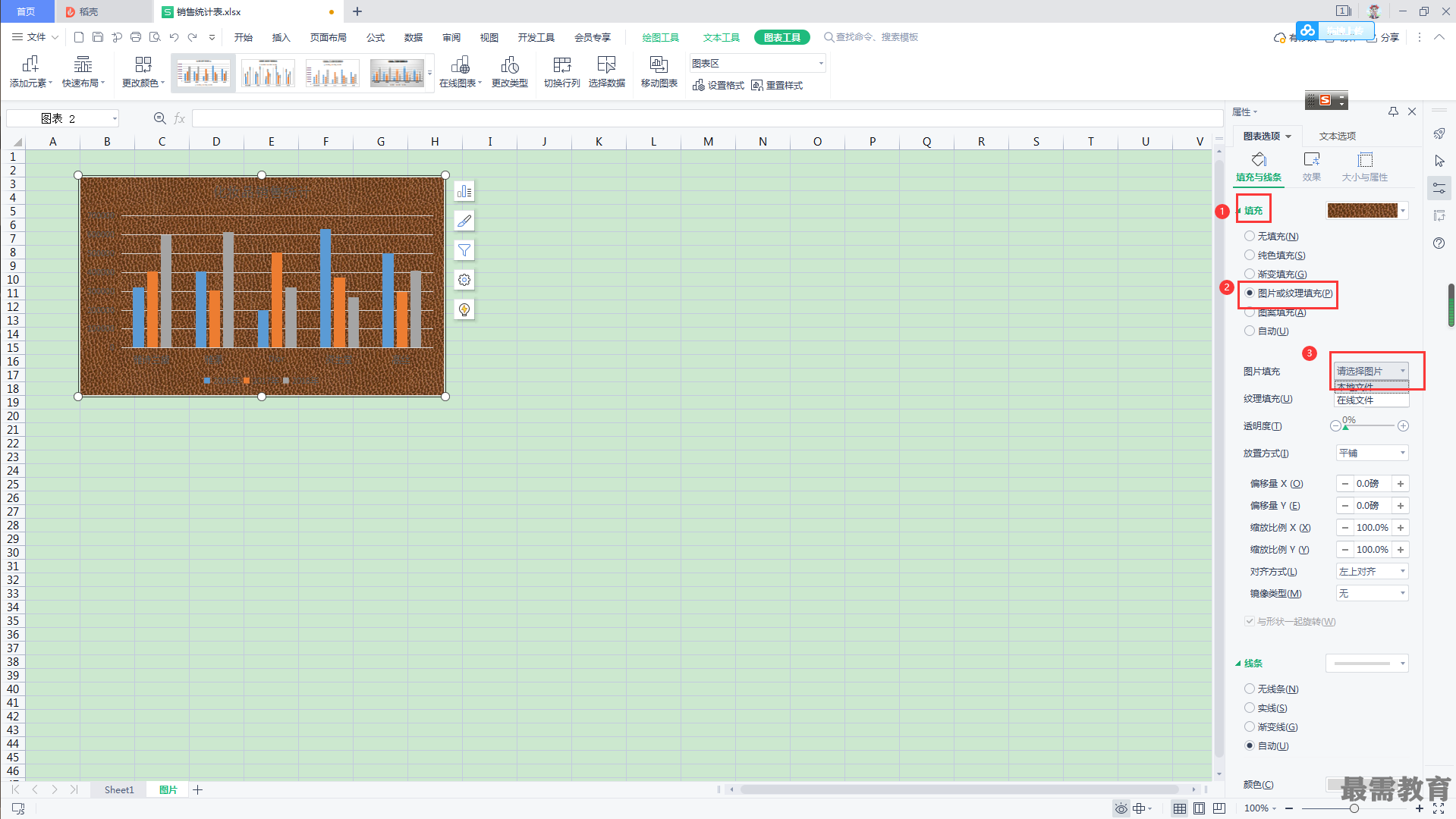
Task: Click the undo arrow icon
Action: [x=174, y=37]
